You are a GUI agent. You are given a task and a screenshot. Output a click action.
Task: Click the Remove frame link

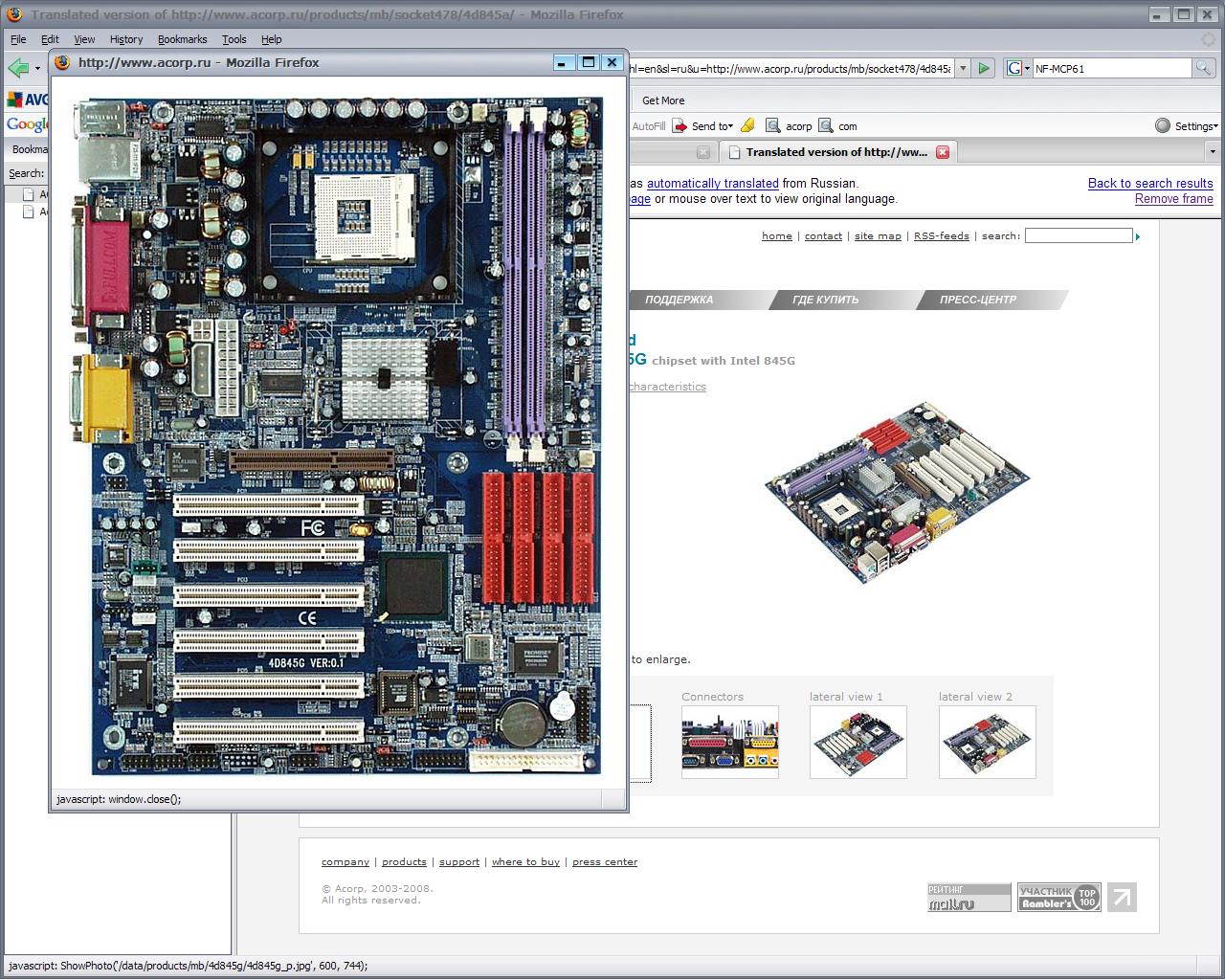1174,199
